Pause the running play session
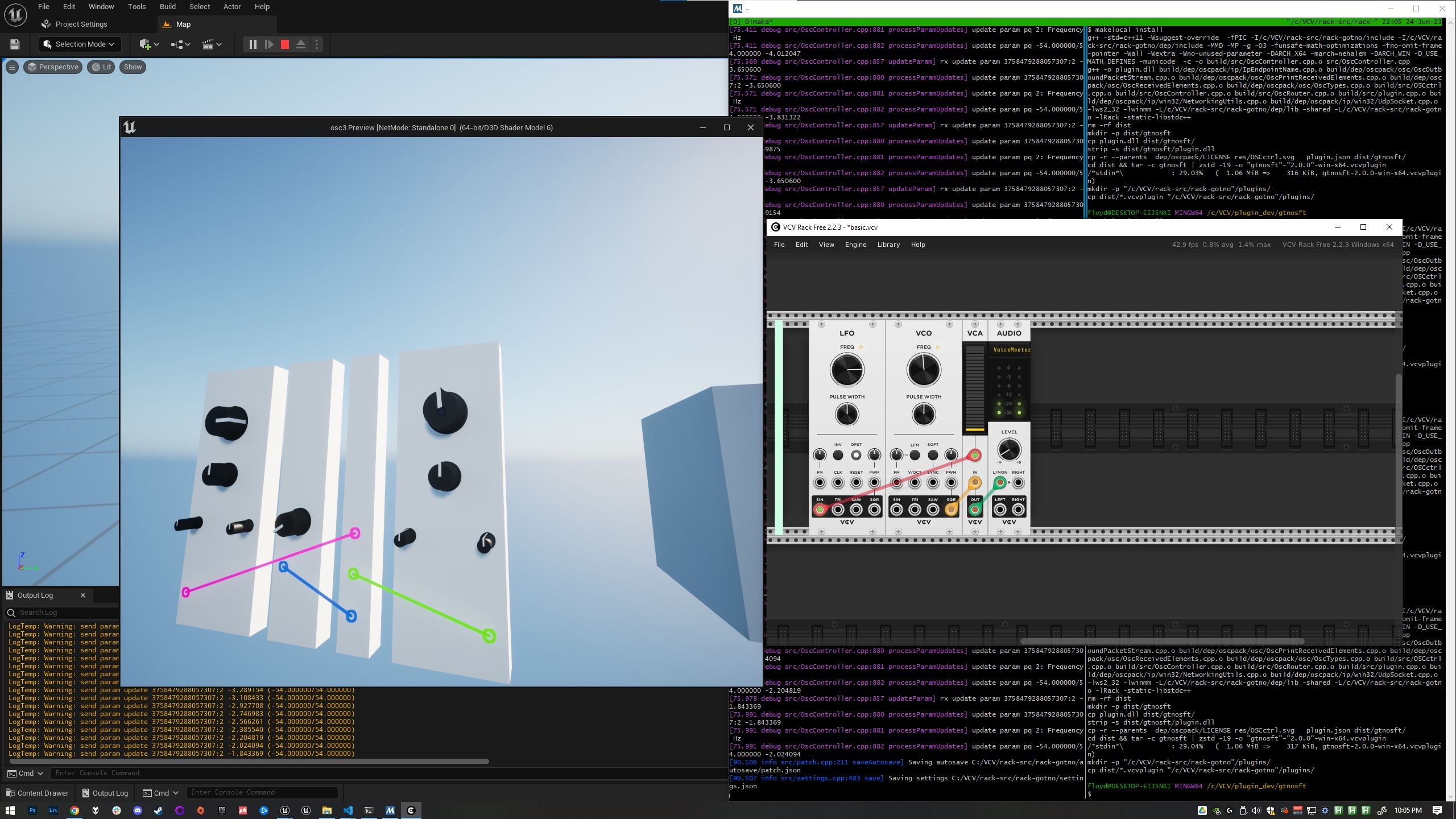Screen dimensions: 1456x819 (253, 44)
